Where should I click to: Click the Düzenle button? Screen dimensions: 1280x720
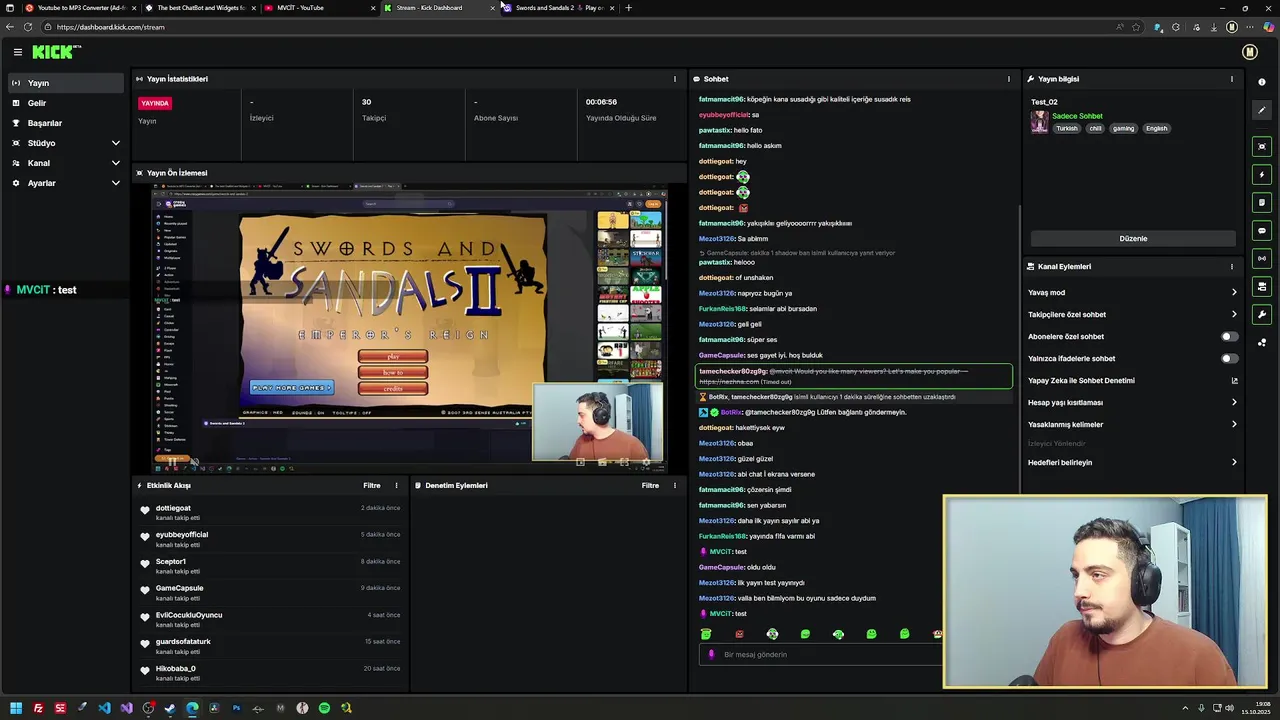click(x=1133, y=239)
